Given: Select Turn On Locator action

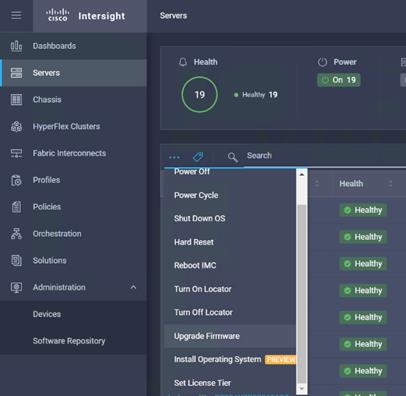Looking at the screenshot, I should (x=230, y=289).
